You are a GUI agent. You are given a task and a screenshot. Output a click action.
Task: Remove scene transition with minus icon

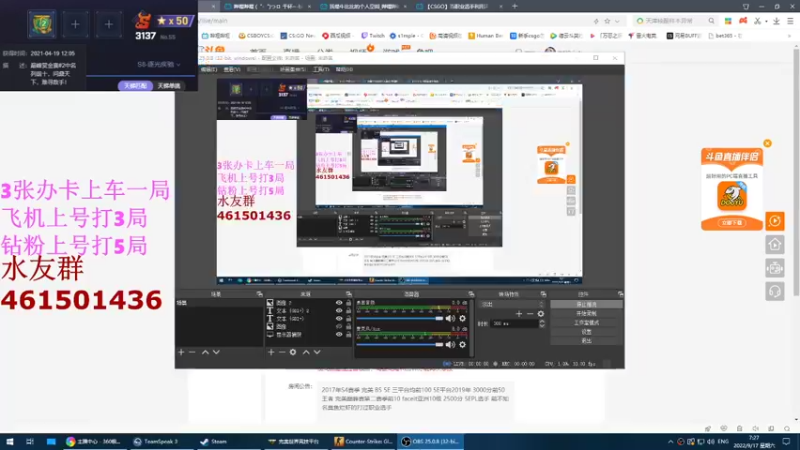(530, 314)
